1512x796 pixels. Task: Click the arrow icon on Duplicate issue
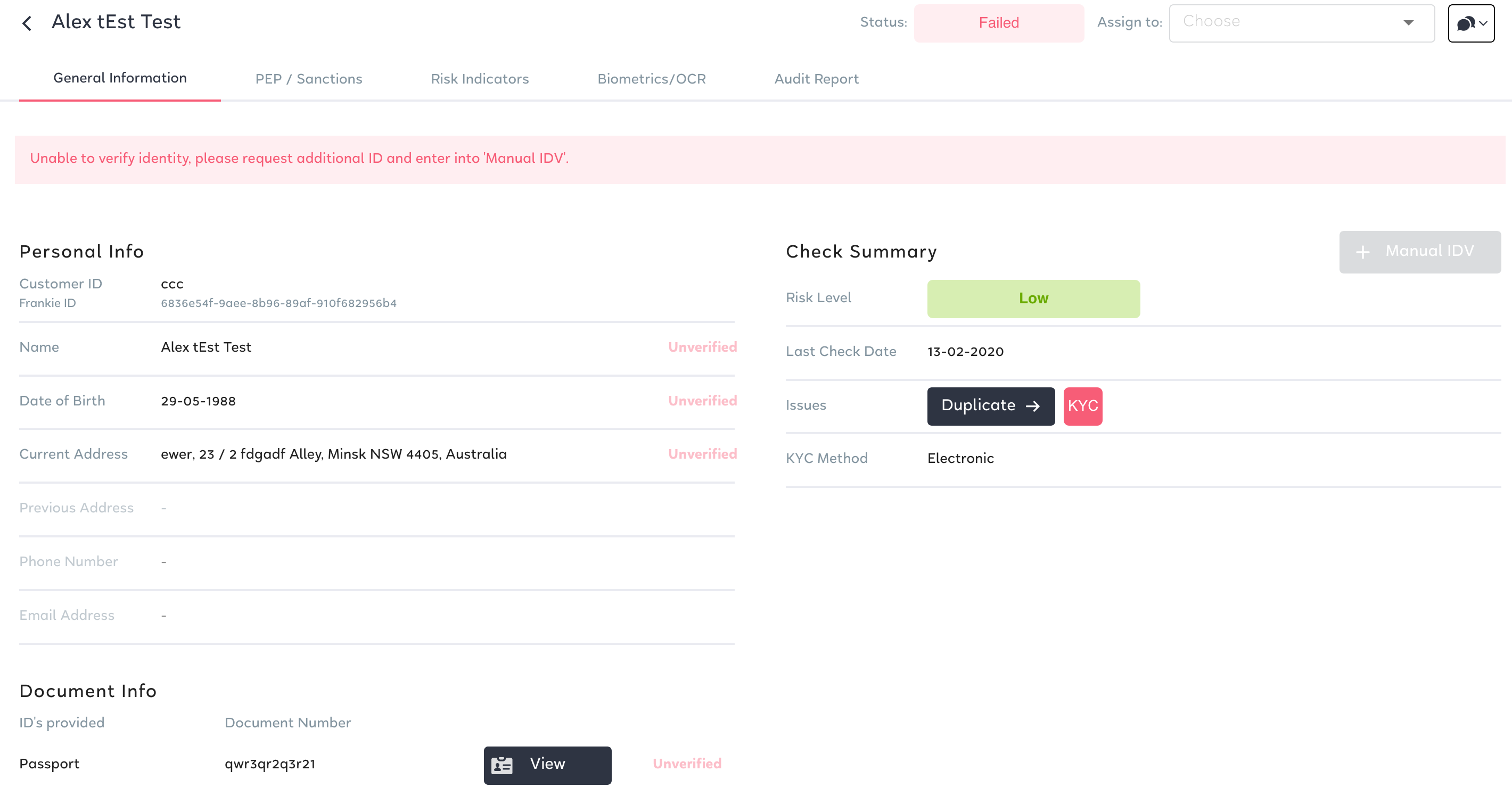[x=1032, y=406]
